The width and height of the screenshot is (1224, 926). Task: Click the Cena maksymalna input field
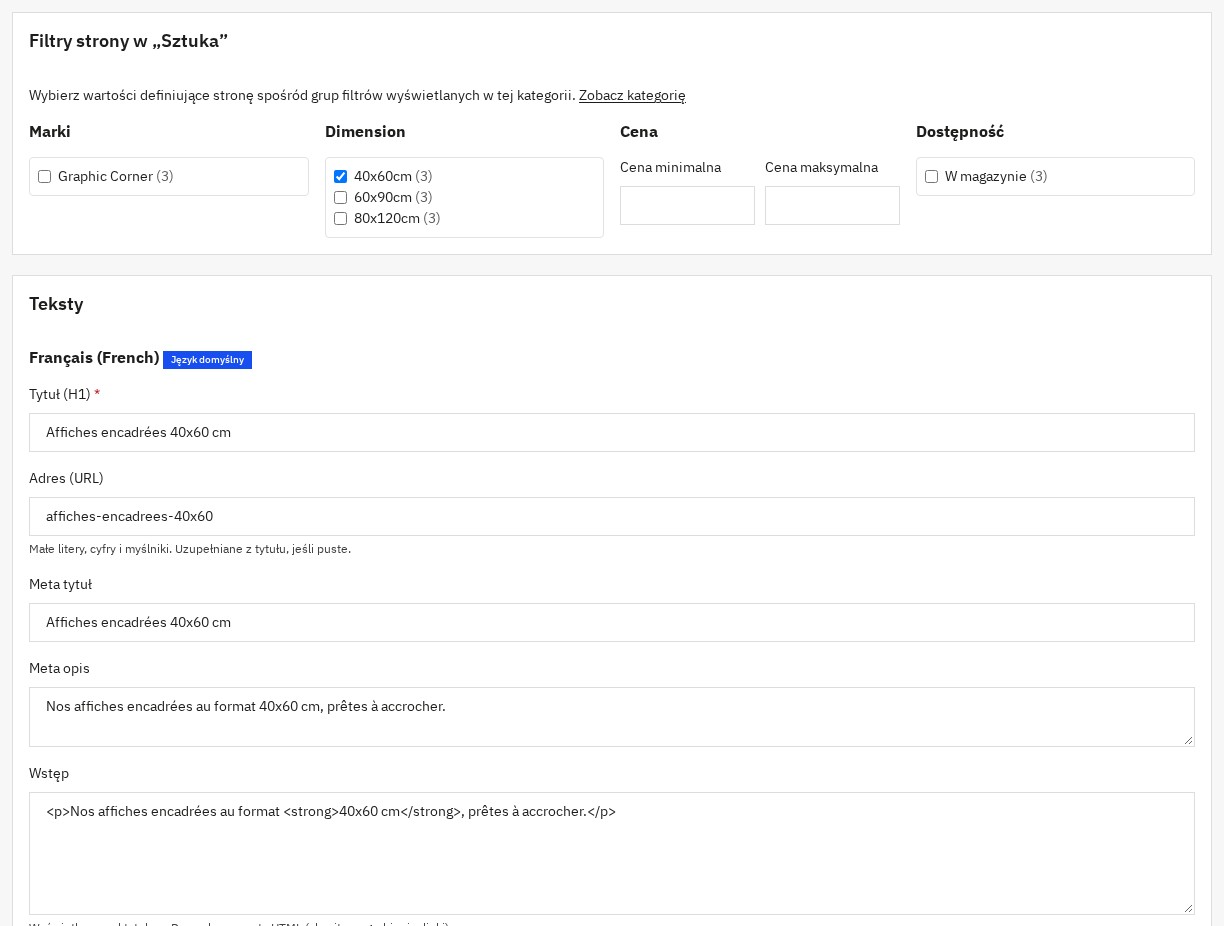832,205
